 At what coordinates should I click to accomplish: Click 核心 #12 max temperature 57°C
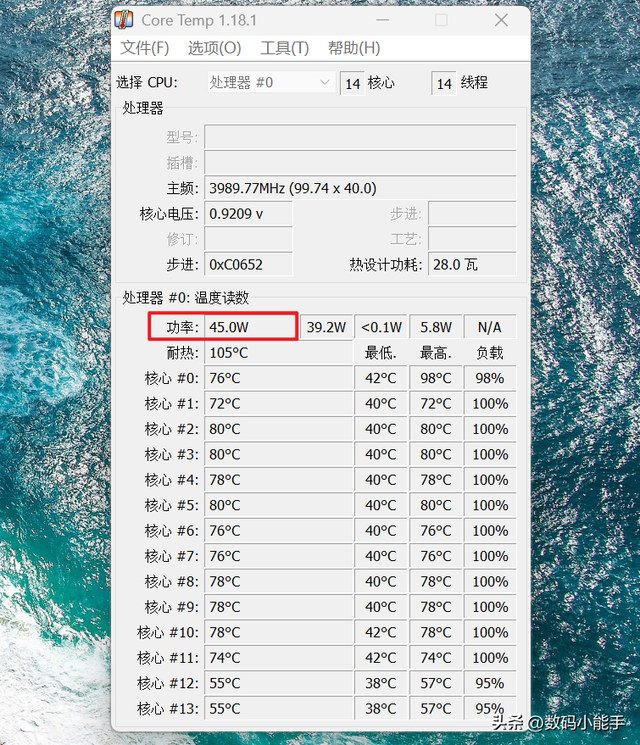click(436, 683)
